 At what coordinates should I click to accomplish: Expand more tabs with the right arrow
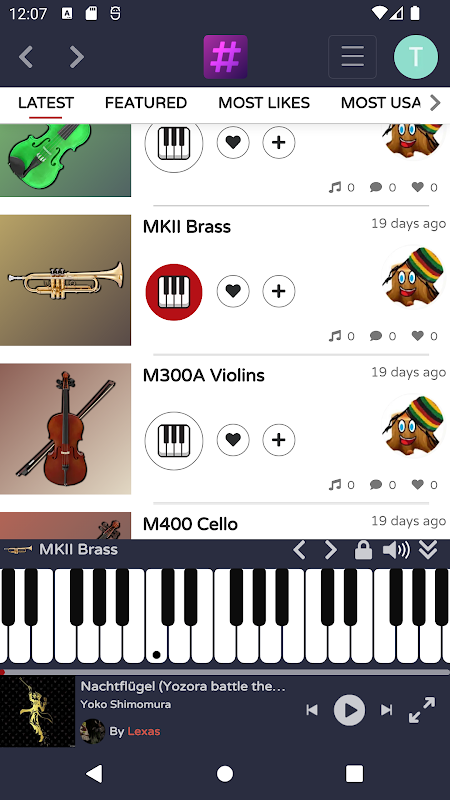(435, 103)
